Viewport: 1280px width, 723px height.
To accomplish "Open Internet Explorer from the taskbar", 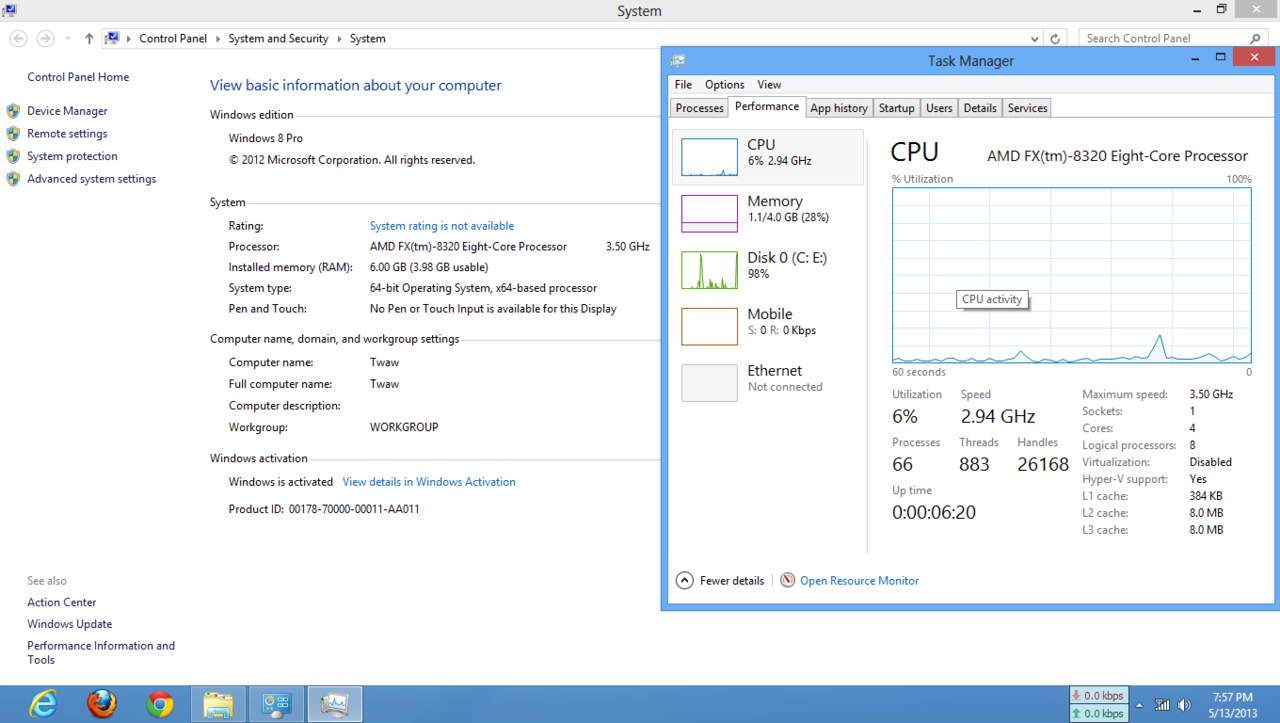I will pyautogui.click(x=43, y=704).
